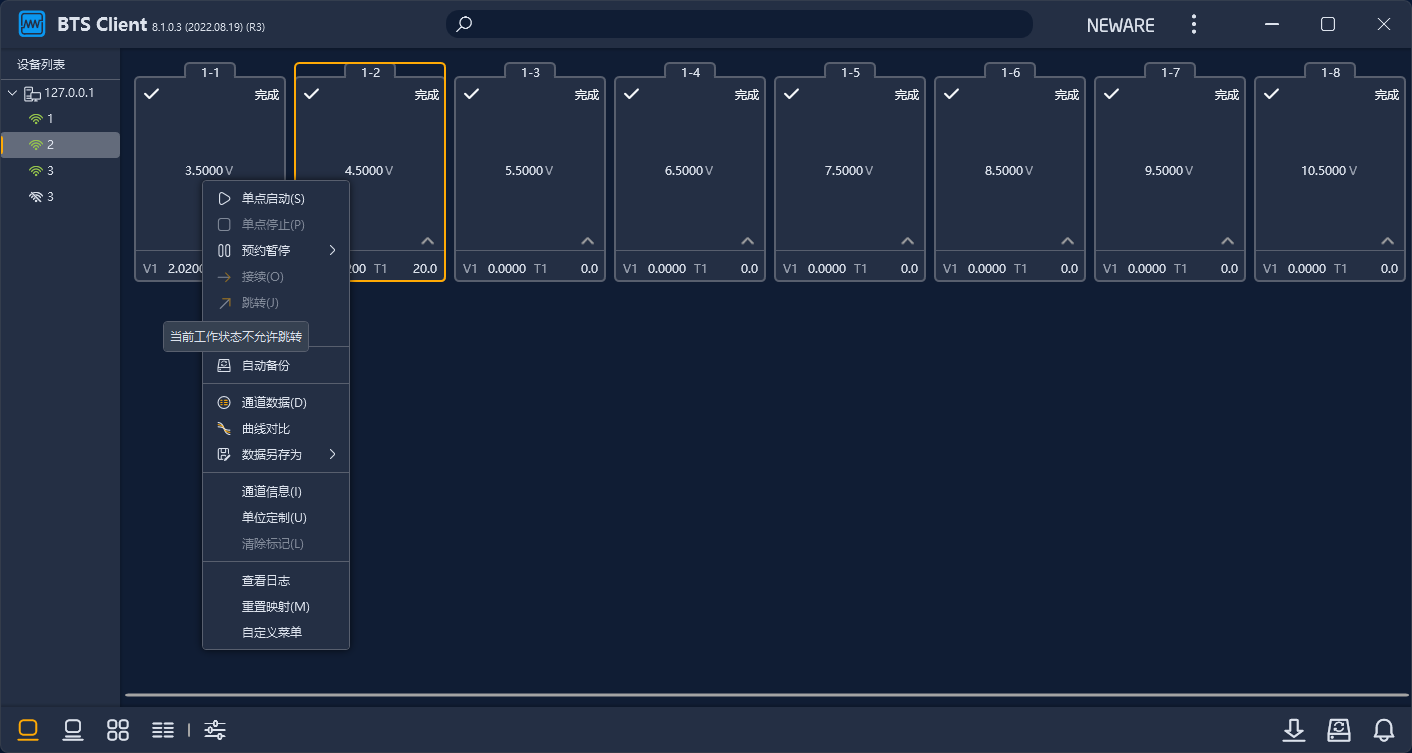Choose 单点启动(S) in the context menu

pos(273,199)
